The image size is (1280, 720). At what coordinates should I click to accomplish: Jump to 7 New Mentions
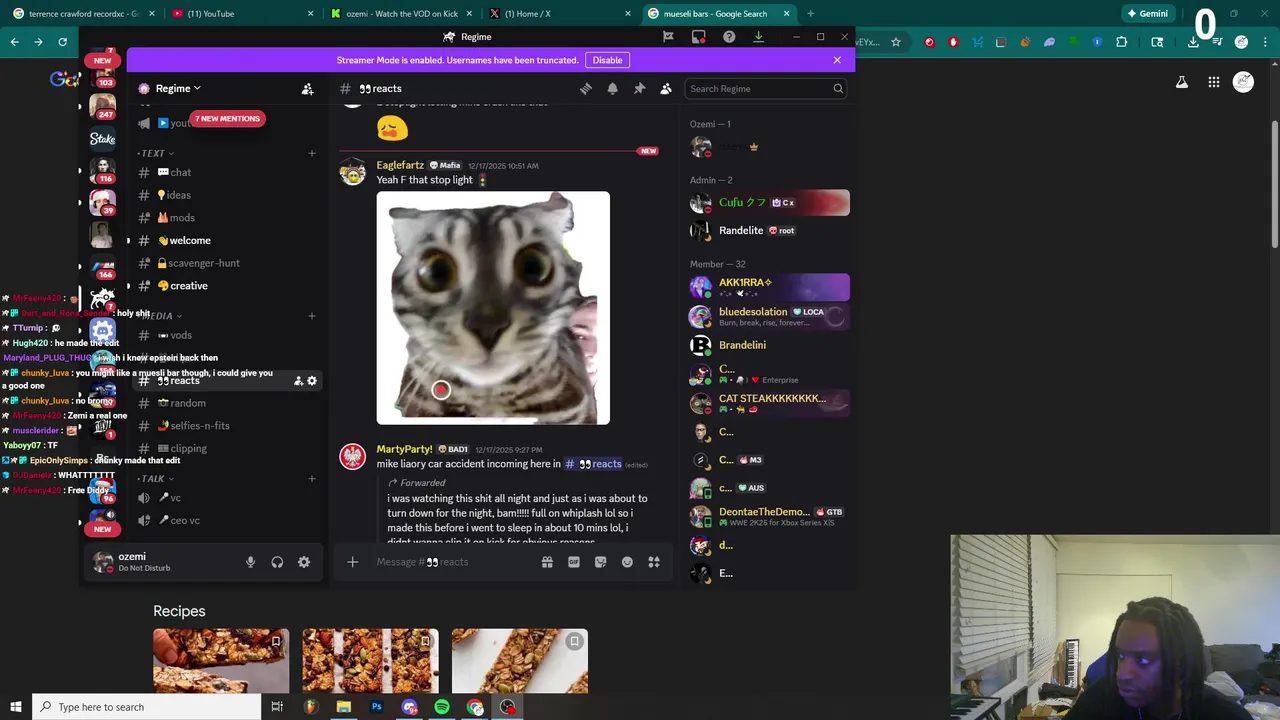coord(227,119)
